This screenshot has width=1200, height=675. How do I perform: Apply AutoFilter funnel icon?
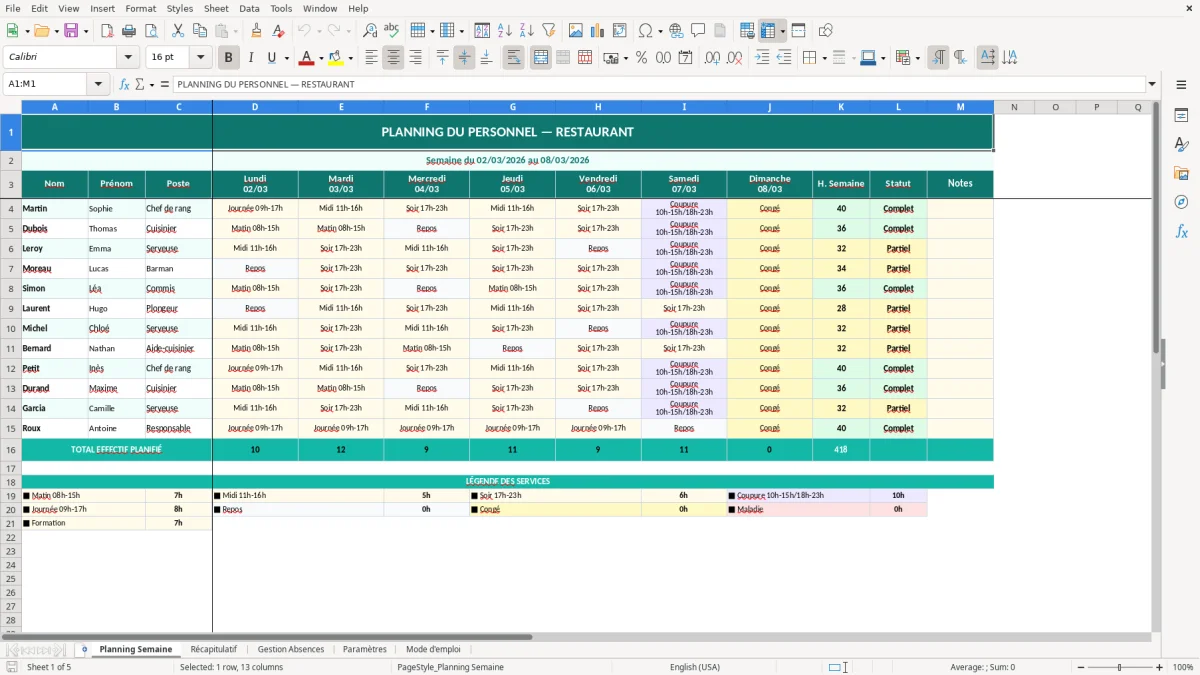point(549,31)
